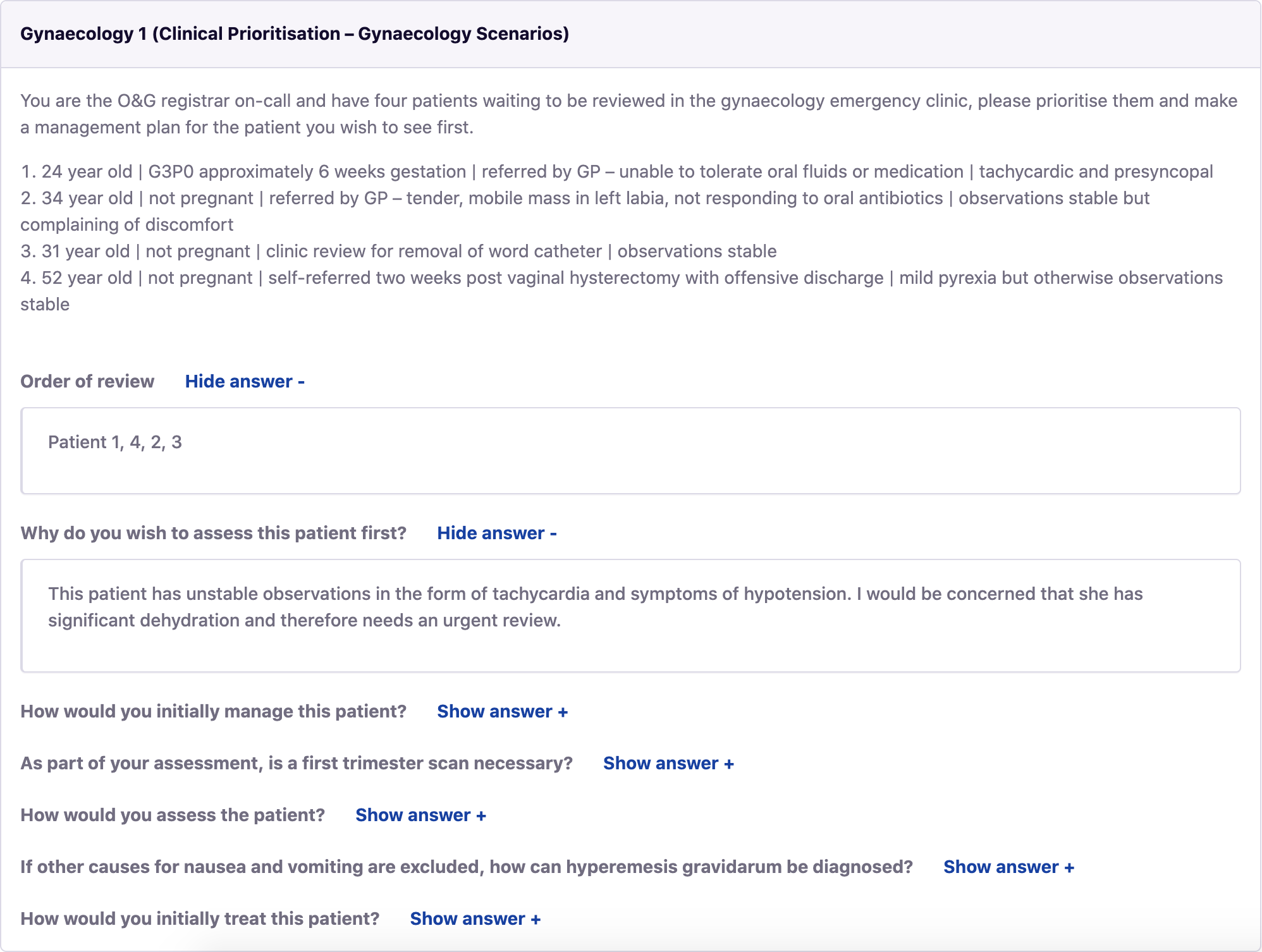This screenshot has width=1262, height=952.
Task: Click the unstable observations answer text
Action: 594,607
